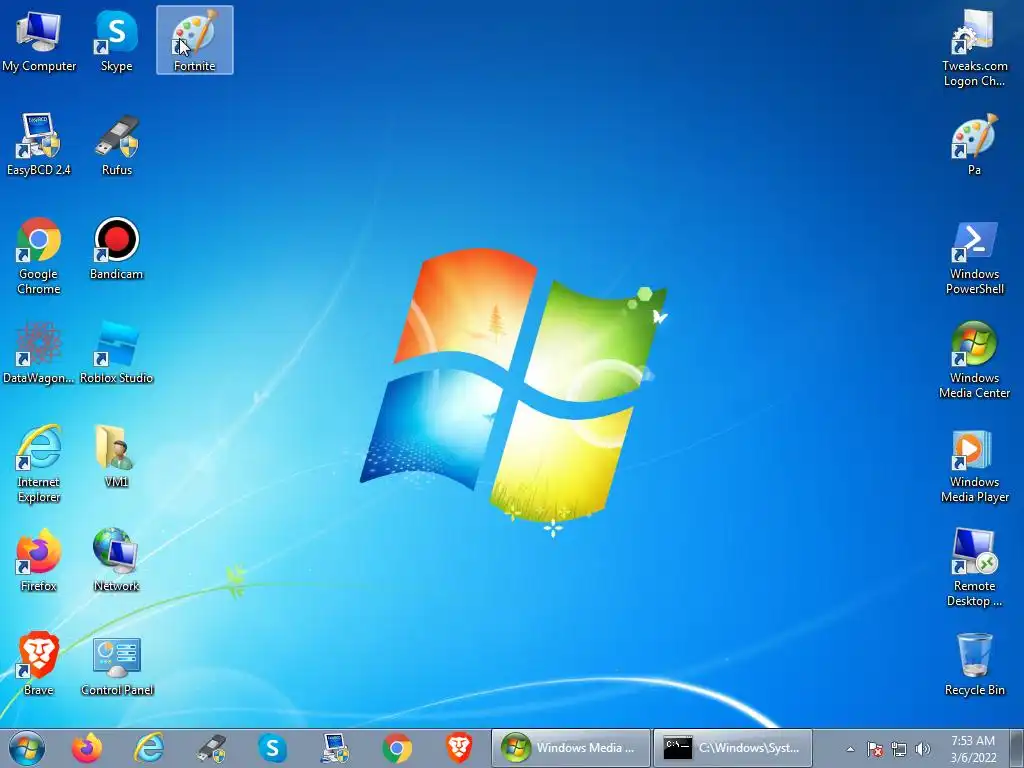Screen dimensions: 1024x768
Task: Select the Fortnite desktop shortcut
Action: 195,40
